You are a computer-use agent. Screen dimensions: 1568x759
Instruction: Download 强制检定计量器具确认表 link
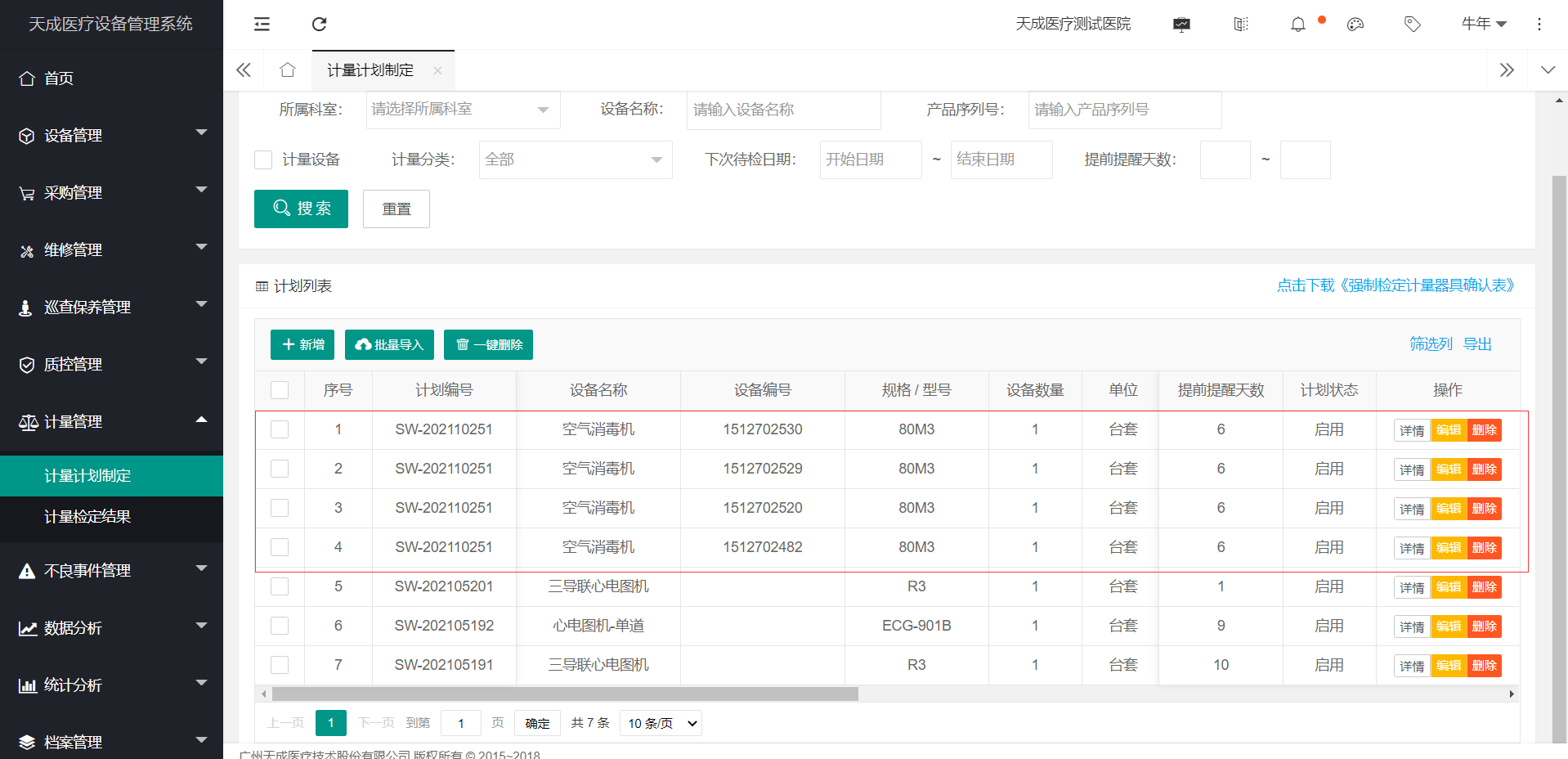1396,285
